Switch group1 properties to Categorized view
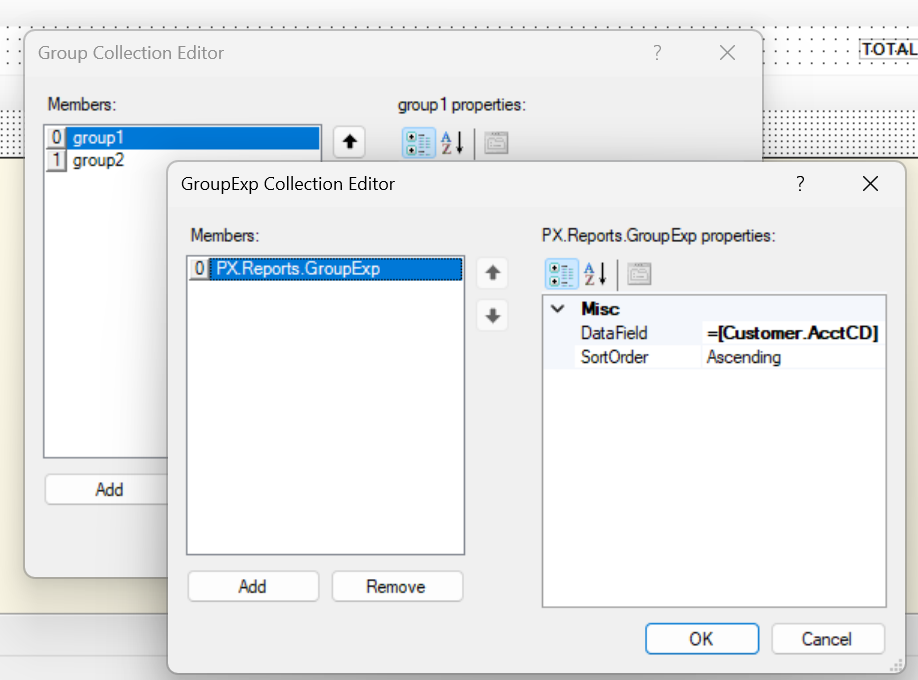 tap(418, 142)
